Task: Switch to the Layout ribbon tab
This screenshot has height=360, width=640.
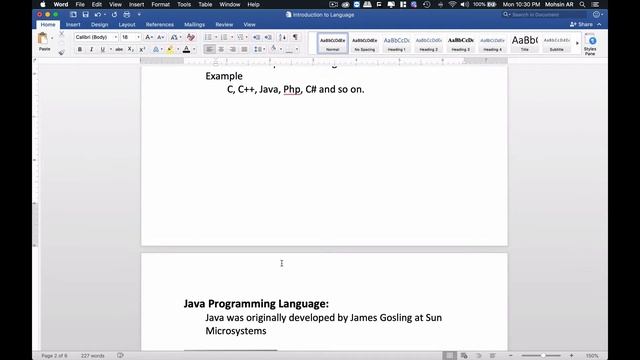Action: pos(127,24)
